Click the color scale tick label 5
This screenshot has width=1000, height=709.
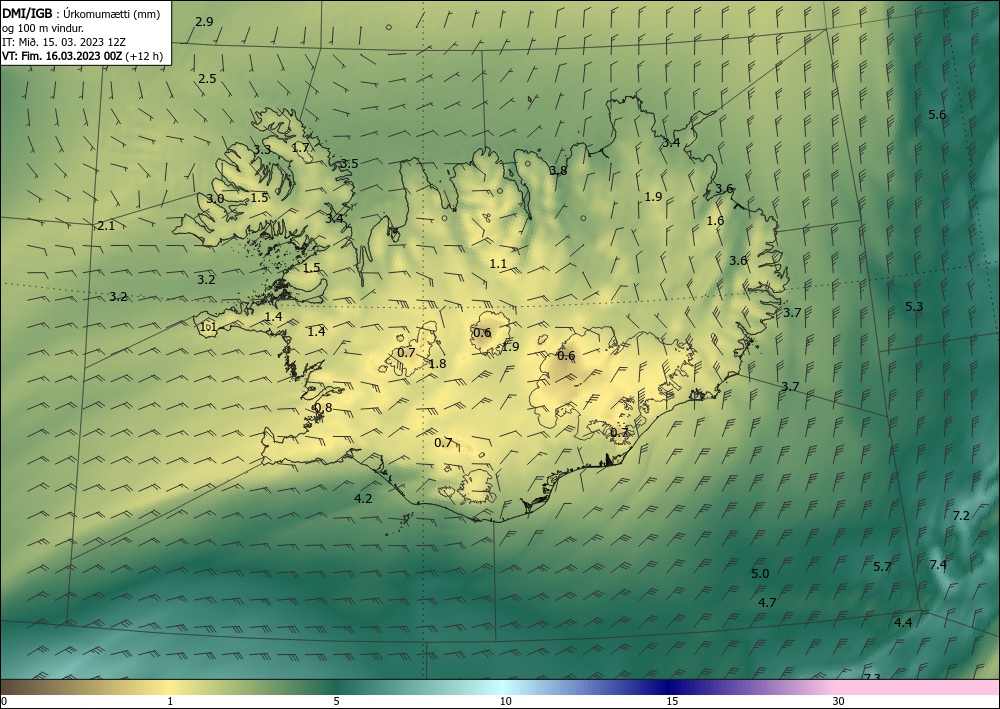[336, 702]
